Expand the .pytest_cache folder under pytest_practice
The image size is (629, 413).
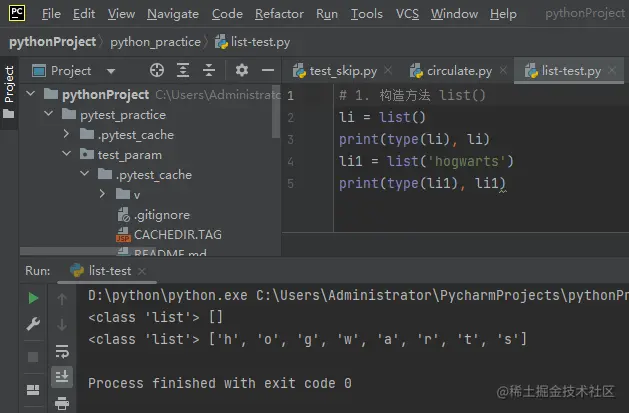[67, 134]
